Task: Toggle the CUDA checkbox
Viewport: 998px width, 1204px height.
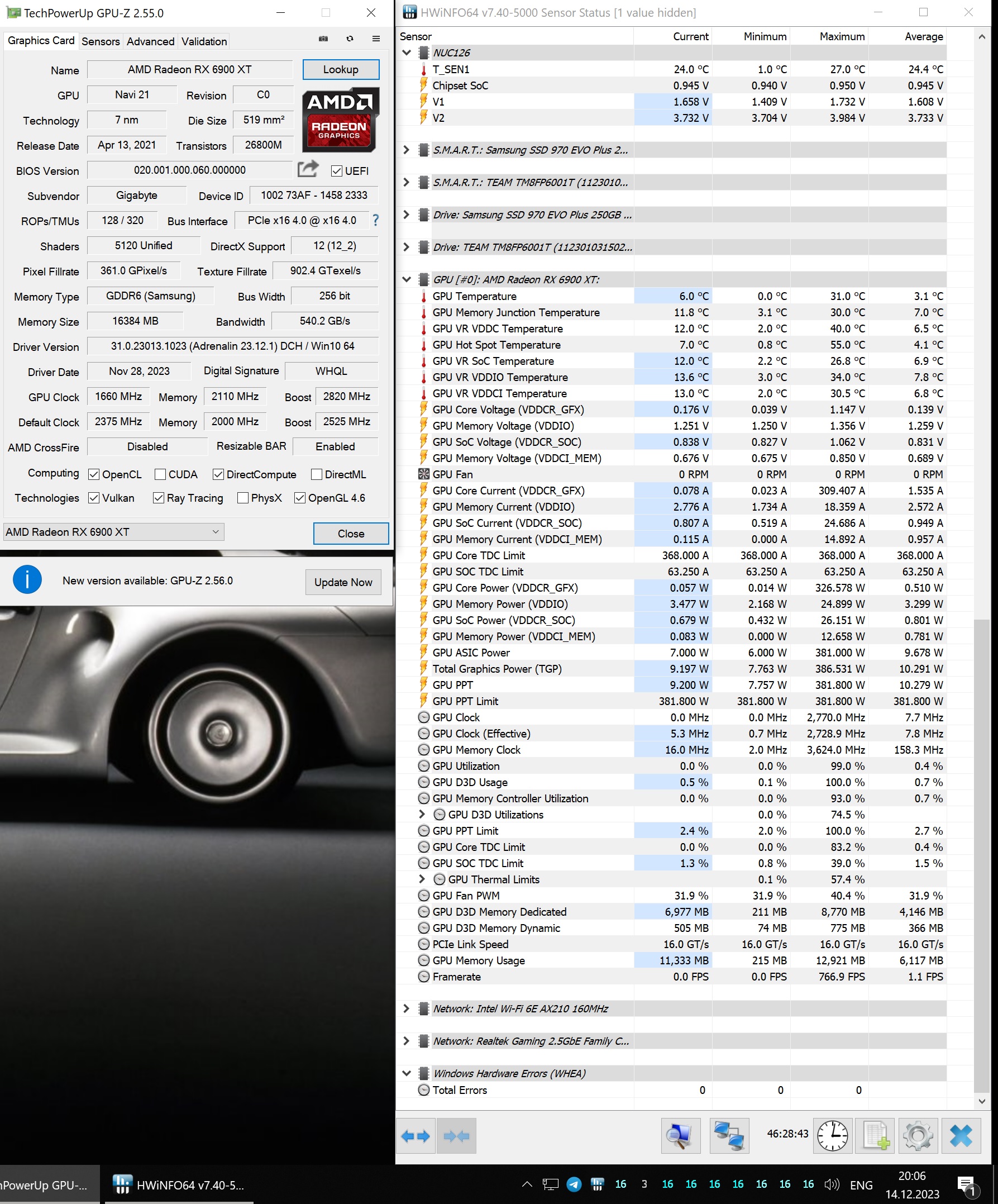Action: click(160, 474)
